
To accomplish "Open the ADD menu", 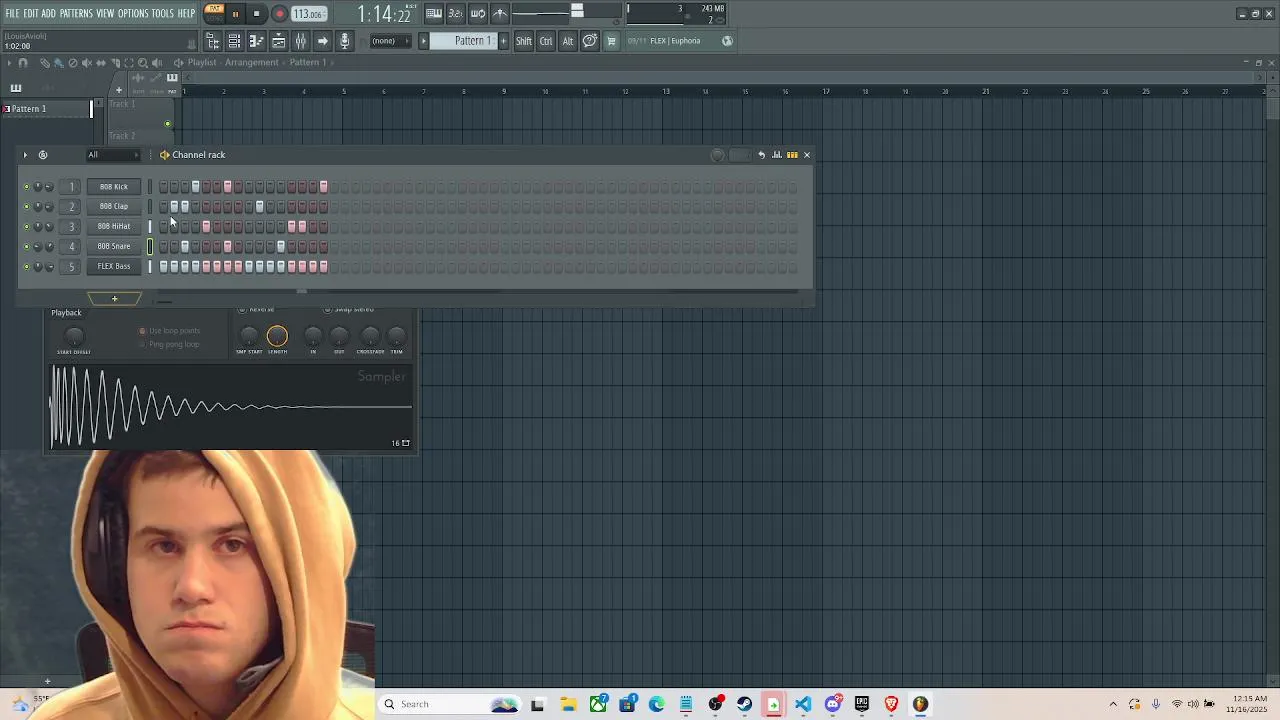I will pyautogui.click(x=49, y=13).
